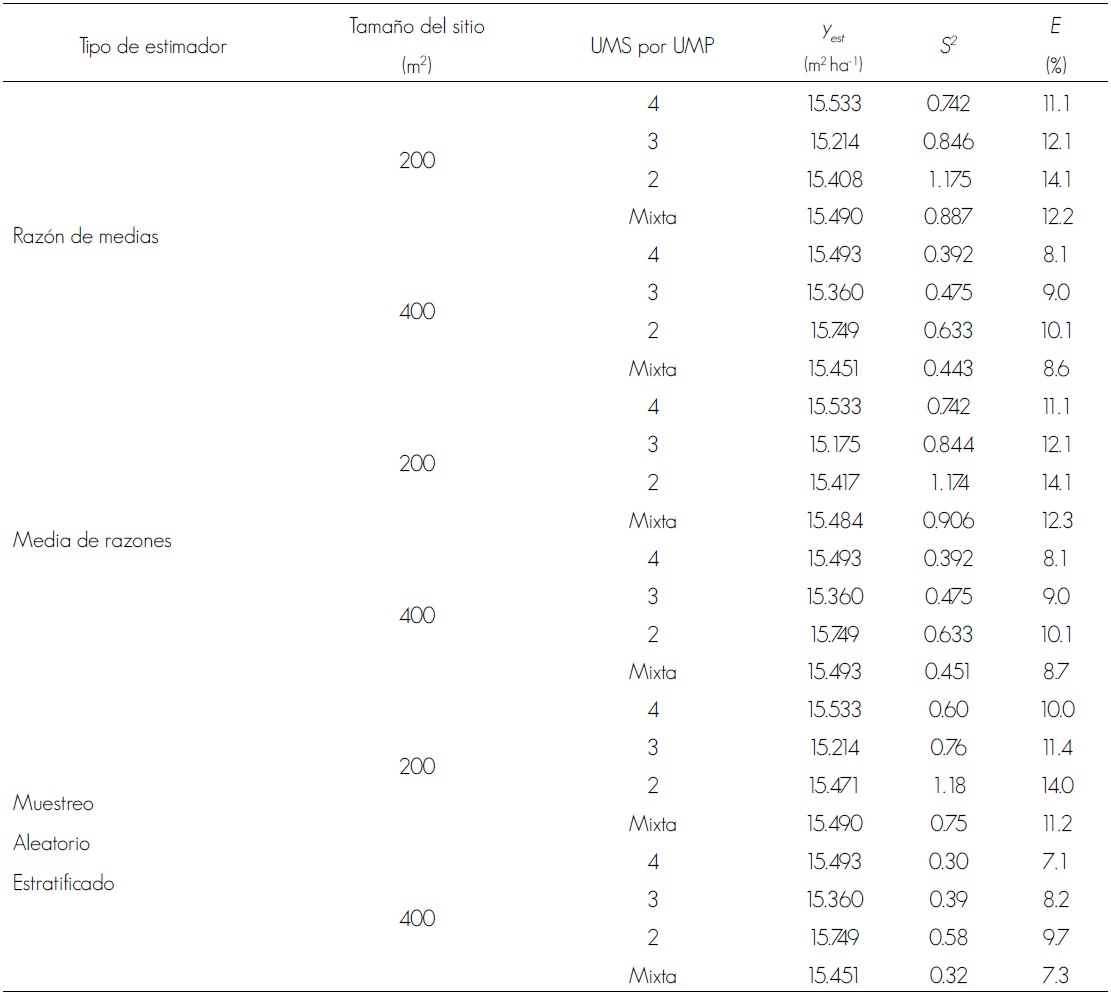The image size is (1111, 998).
Task: Select the 0.443 variance cell
Action: click(947, 369)
